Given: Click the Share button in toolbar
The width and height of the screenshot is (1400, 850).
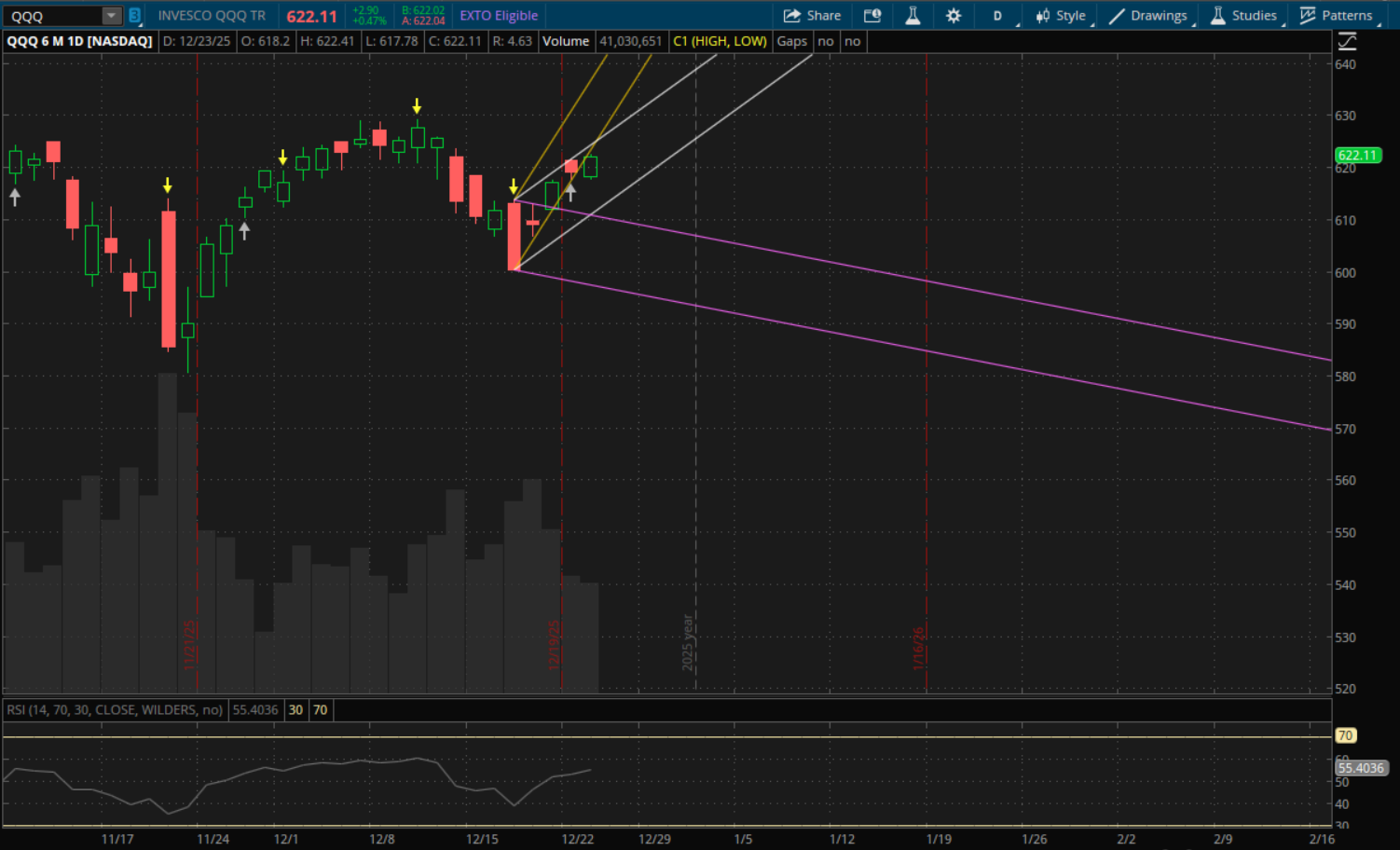Looking at the screenshot, I should click(812, 16).
